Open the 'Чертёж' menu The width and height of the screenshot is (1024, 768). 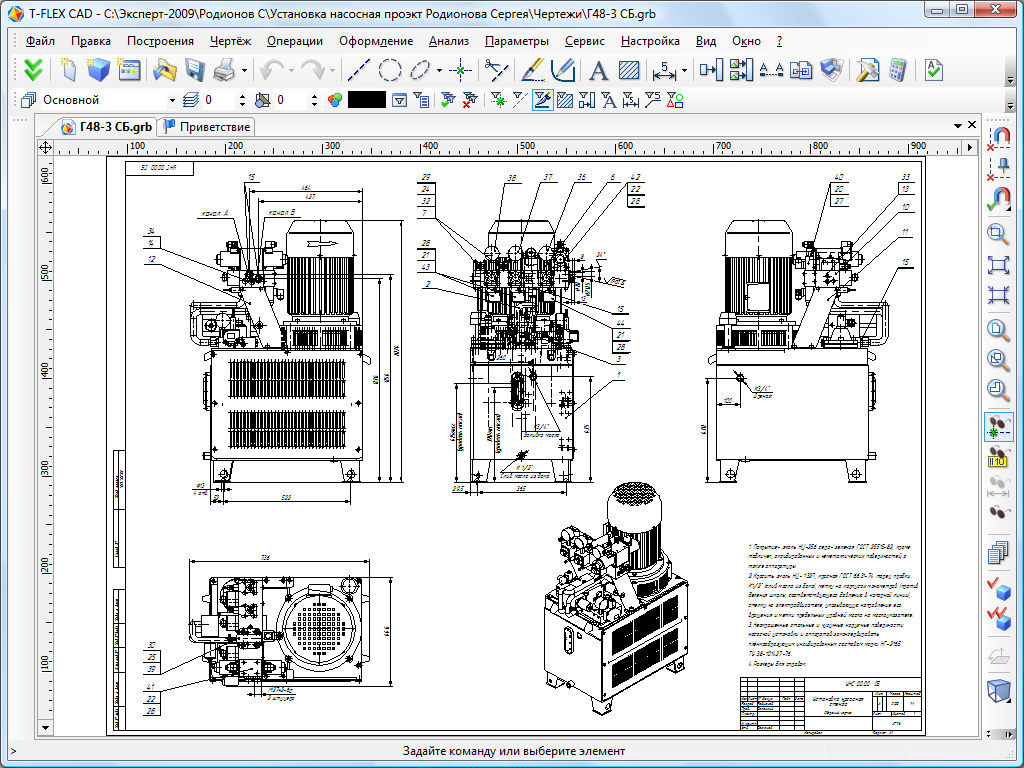tap(230, 41)
